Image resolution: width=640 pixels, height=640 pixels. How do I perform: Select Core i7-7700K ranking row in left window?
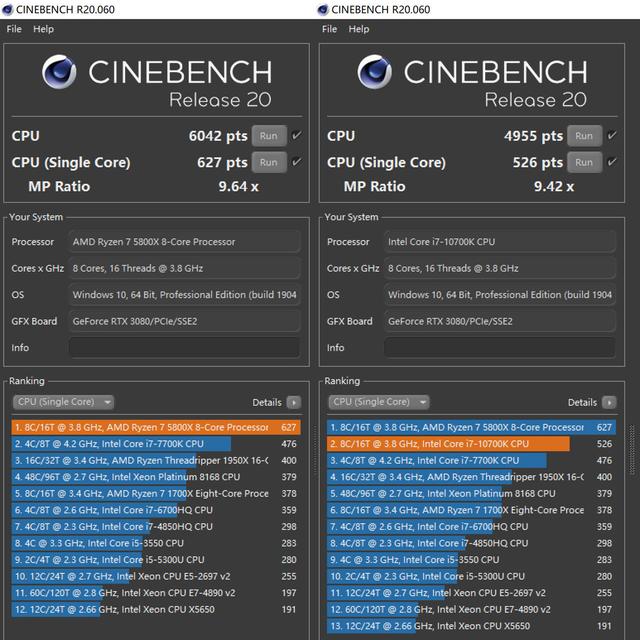(x=156, y=444)
